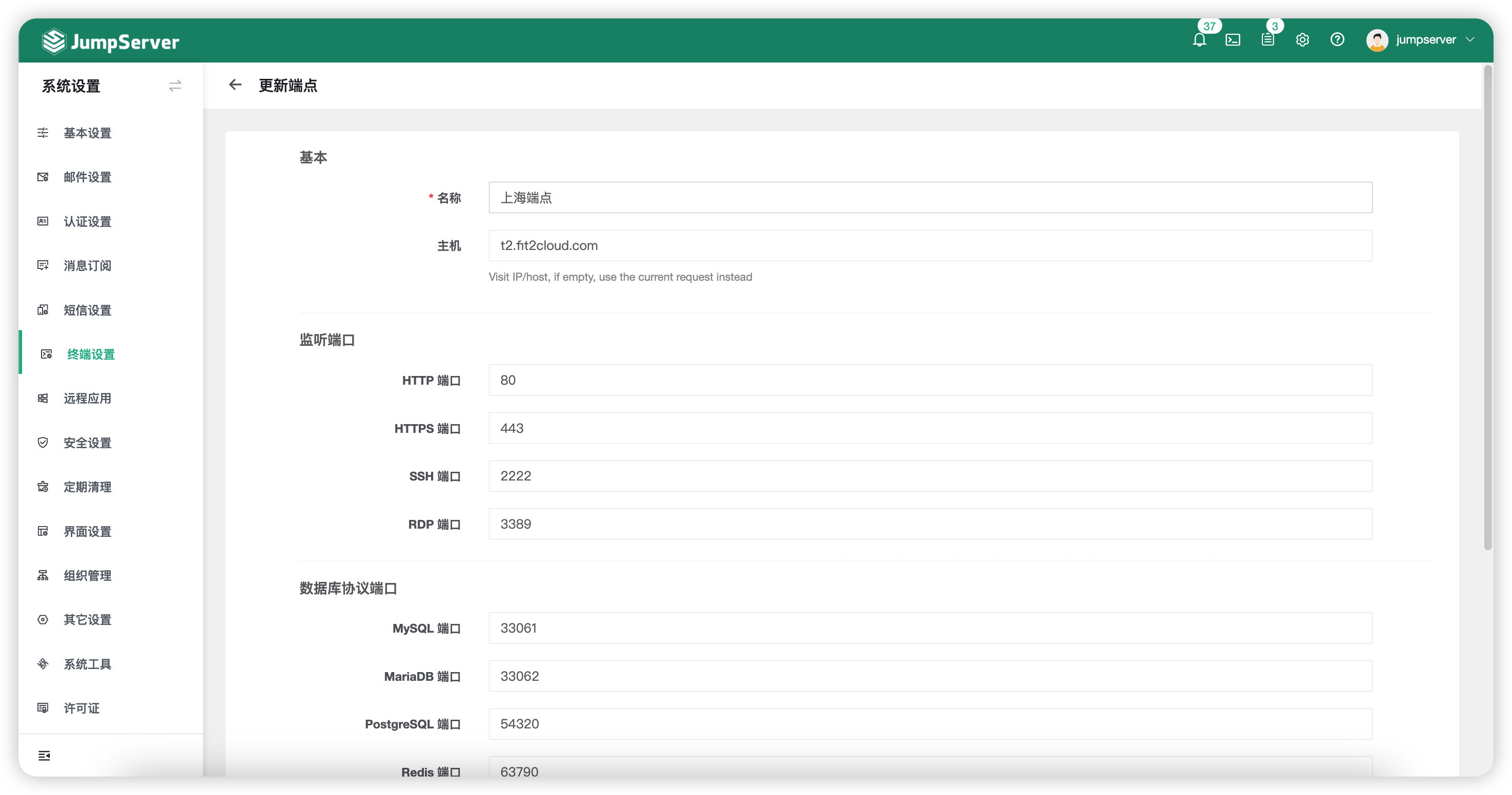1512x795 pixels.
Task: Open the notifications bell with 37 badge
Action: click(1200, 40)
